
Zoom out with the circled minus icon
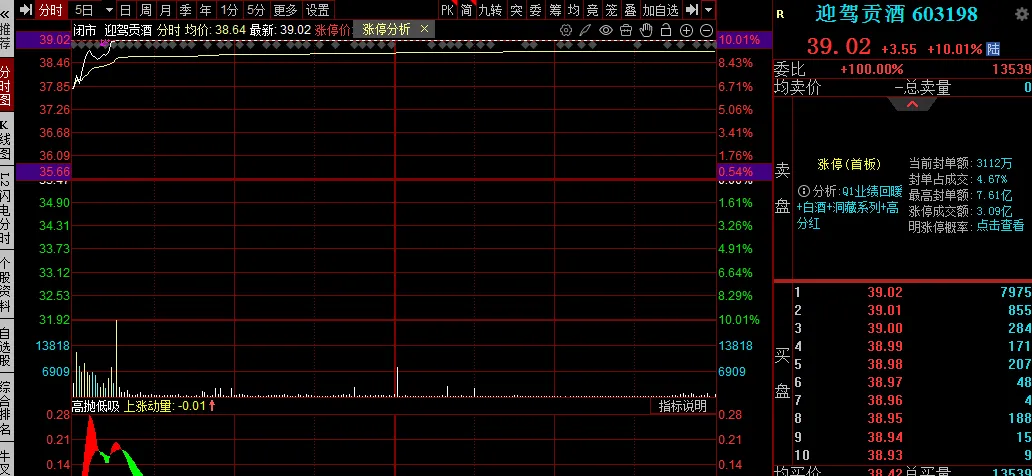click(706, 30)
